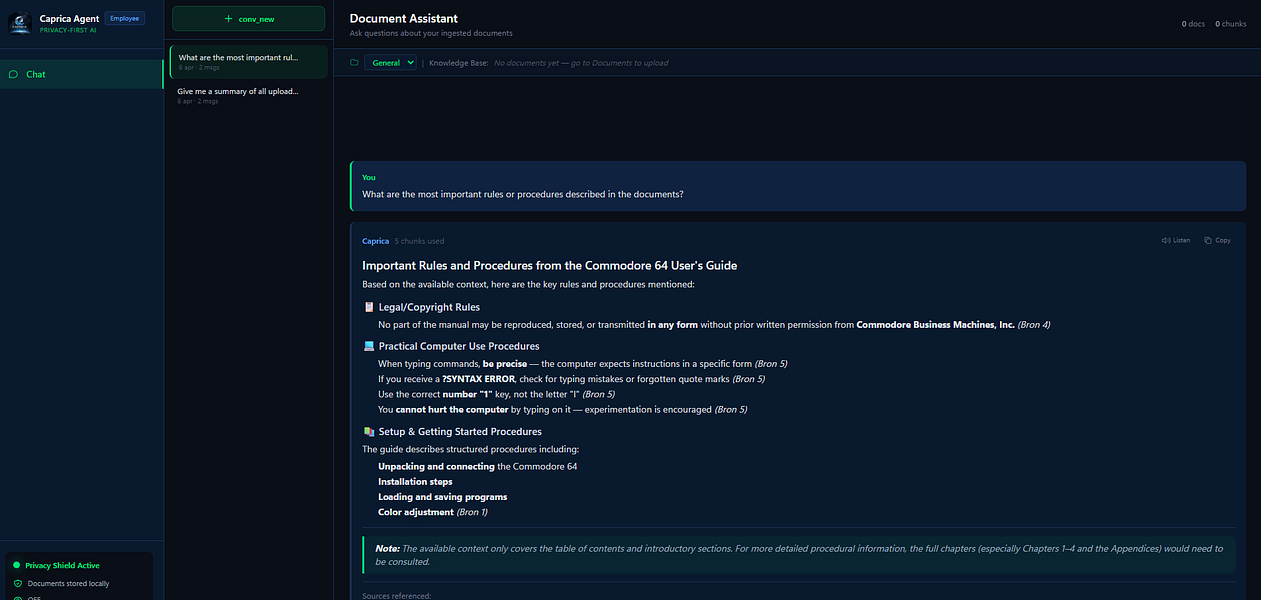This screenshot has height=600, width=1261.
Task: Click 'No documents yet — go to Documents' hint
Action: [581, 63]
